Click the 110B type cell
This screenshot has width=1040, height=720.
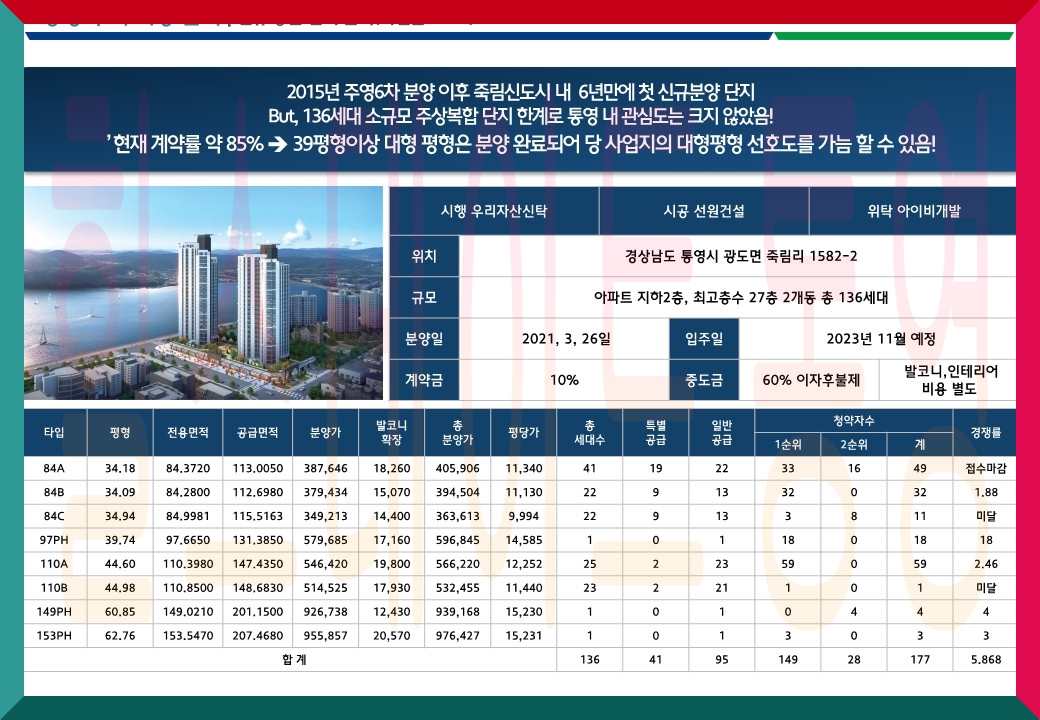(x=54, y=587)
